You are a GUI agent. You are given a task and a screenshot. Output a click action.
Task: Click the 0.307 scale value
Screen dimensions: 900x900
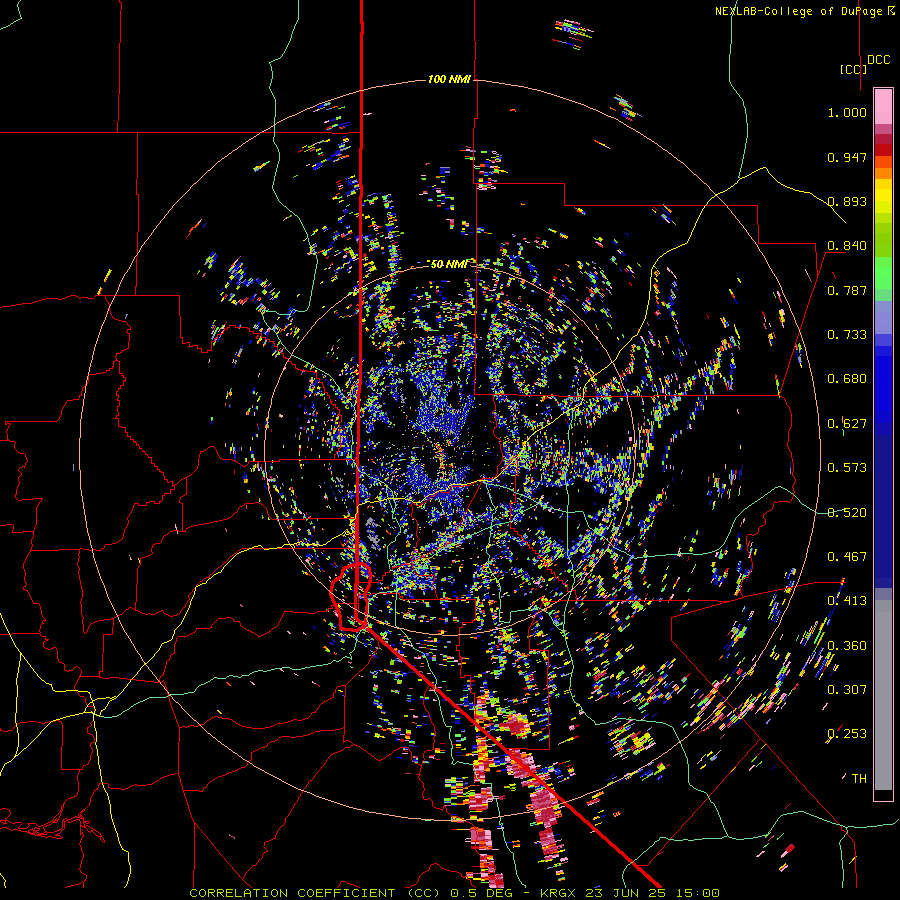pos(847,690)
